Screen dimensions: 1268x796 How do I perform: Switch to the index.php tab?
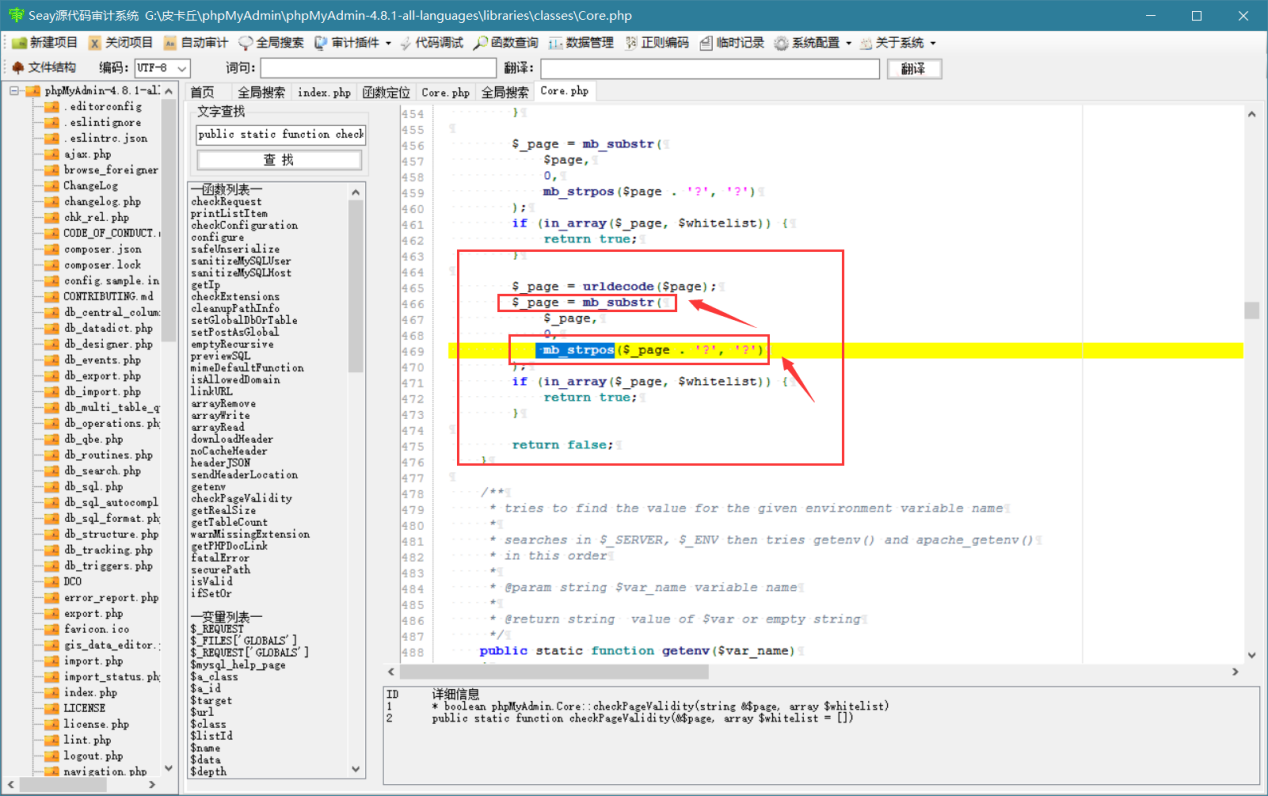[x=325, y=92]
